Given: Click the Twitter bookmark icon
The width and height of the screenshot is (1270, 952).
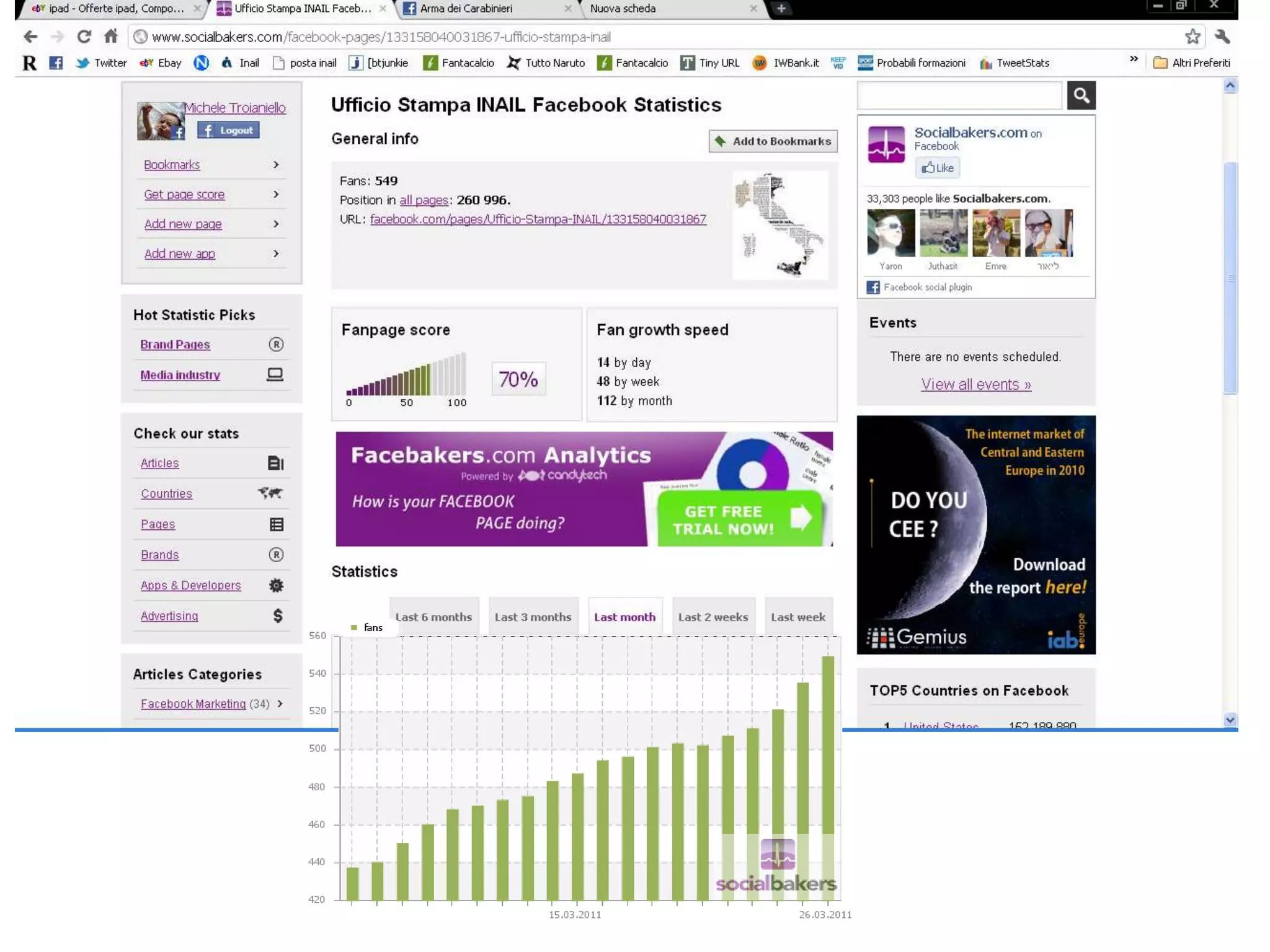Looking at the screenshot, I should point(82,63).
